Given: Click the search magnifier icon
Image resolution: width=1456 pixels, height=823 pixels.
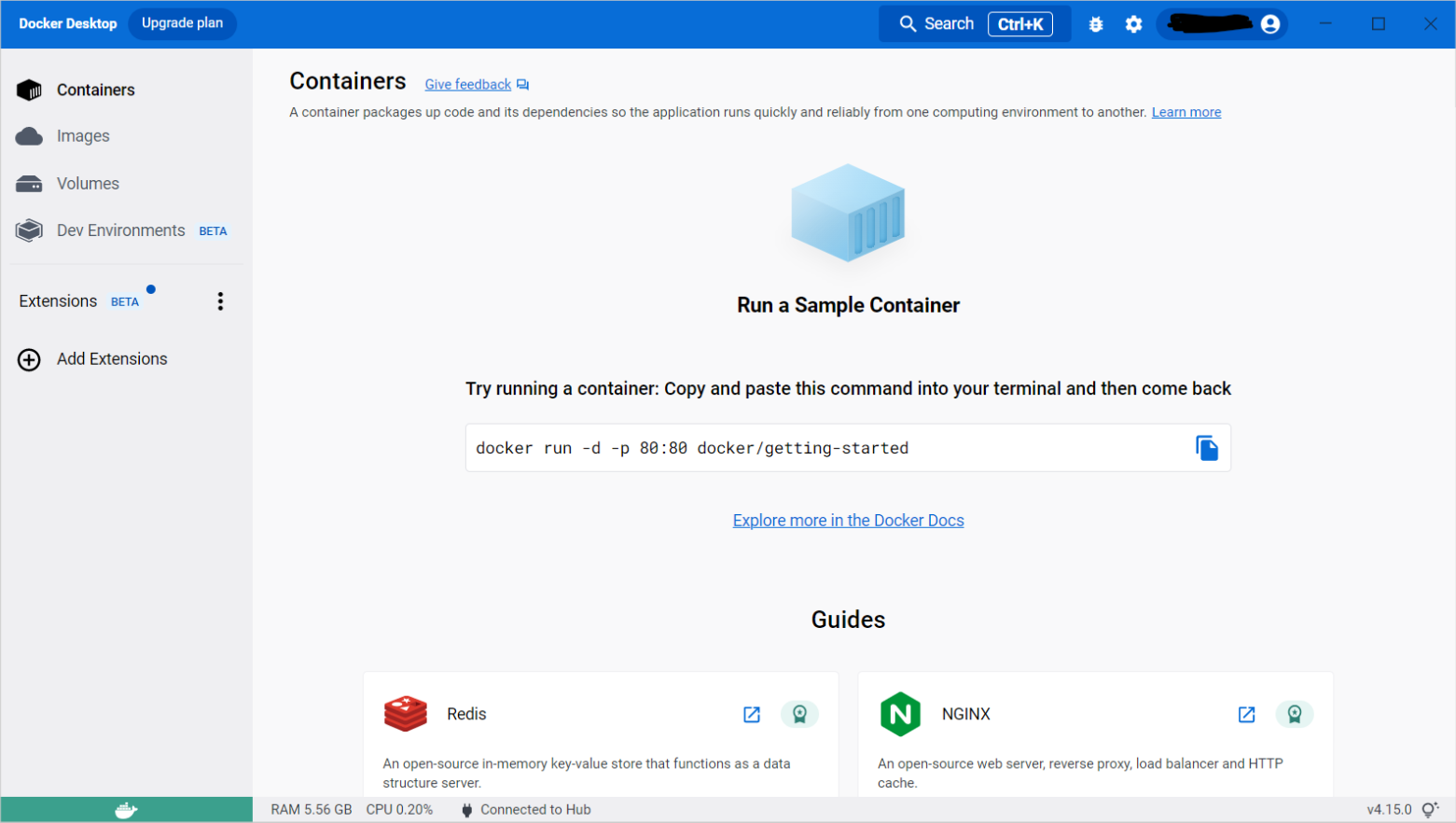Looking at the screenshot, I should tap(908, 24).
